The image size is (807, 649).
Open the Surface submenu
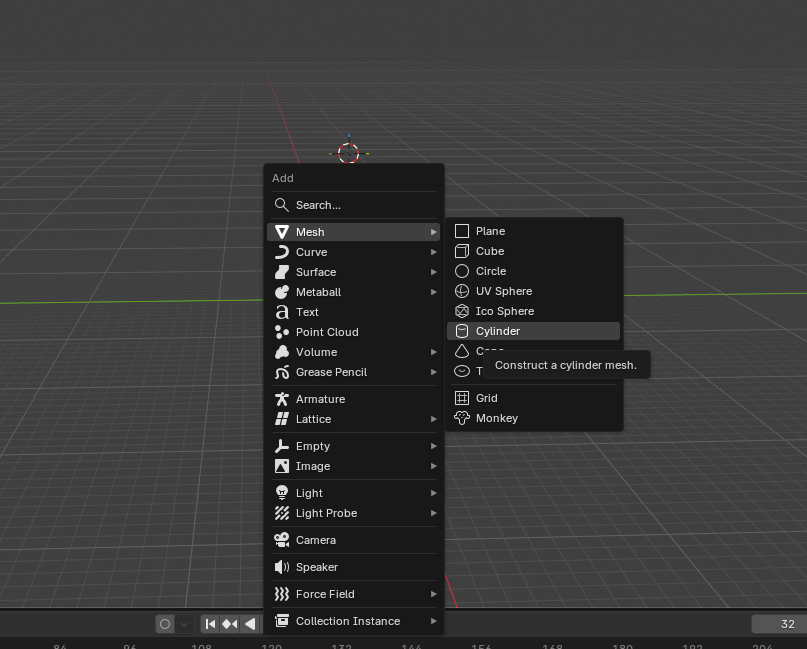coord(354,272)
